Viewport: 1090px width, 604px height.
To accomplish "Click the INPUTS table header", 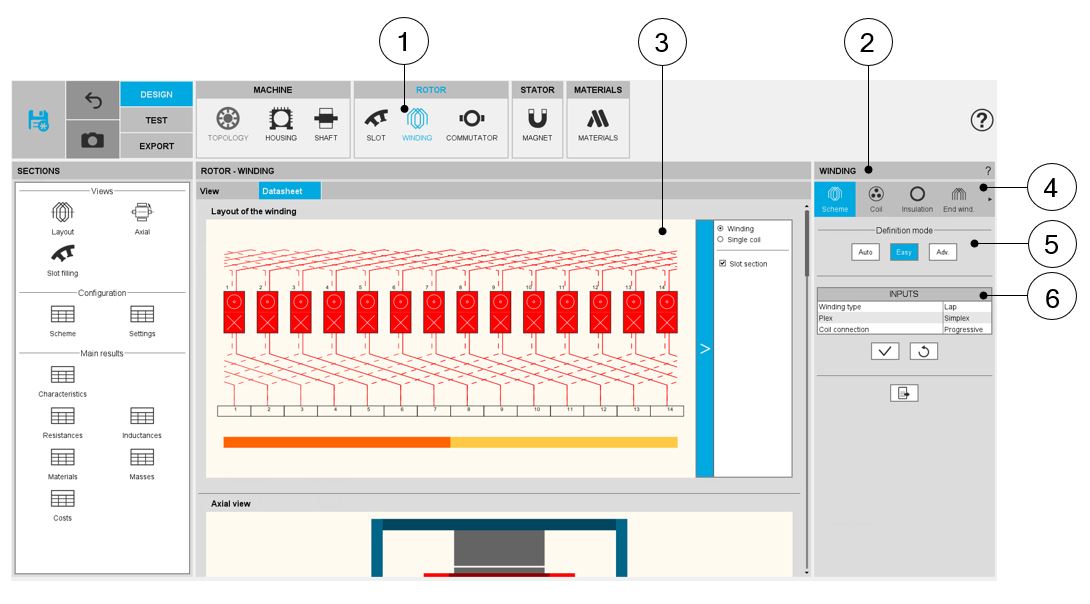I will (904, 294).
